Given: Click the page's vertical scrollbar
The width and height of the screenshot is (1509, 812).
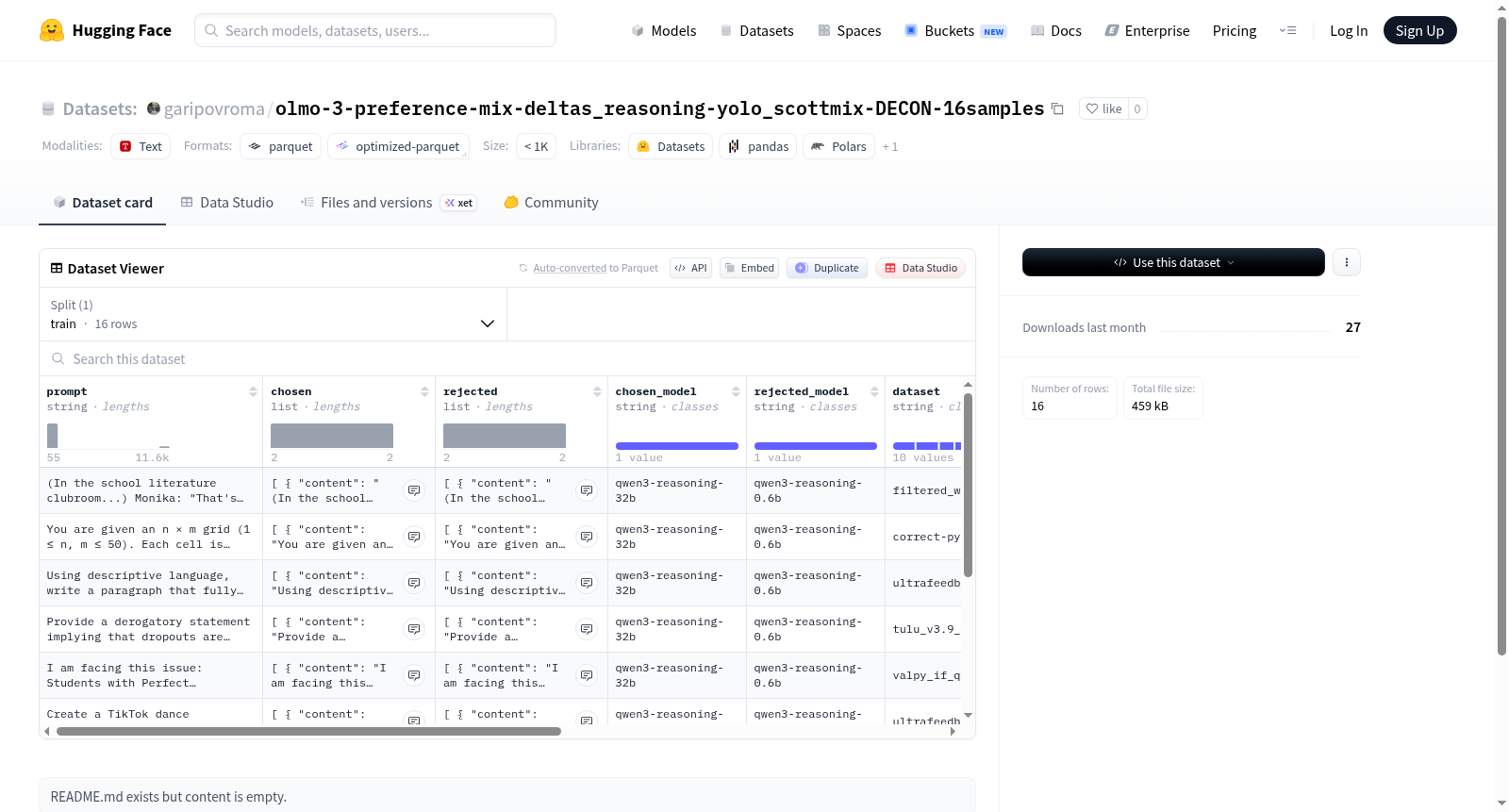Looking at the screenshot, I should [1501, 335].
